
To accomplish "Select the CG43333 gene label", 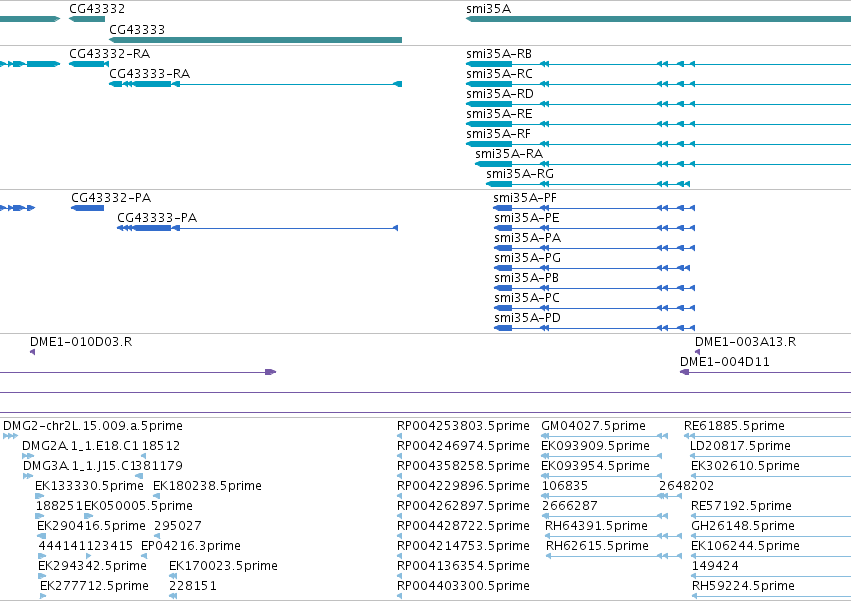I will [137, 29].
